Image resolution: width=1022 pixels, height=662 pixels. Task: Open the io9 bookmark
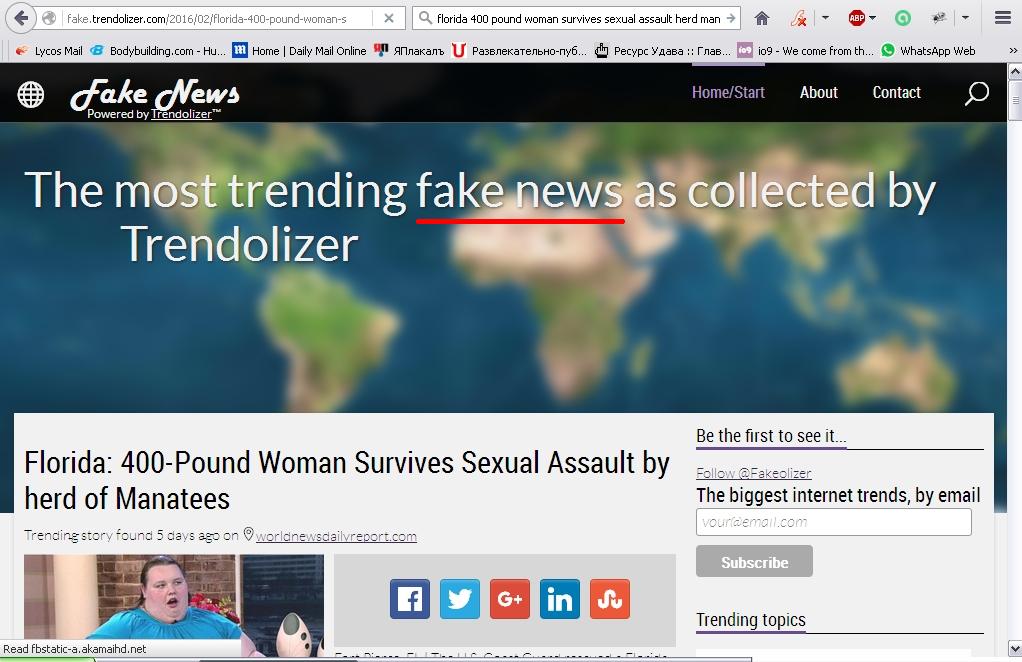(x=805, y=51)
